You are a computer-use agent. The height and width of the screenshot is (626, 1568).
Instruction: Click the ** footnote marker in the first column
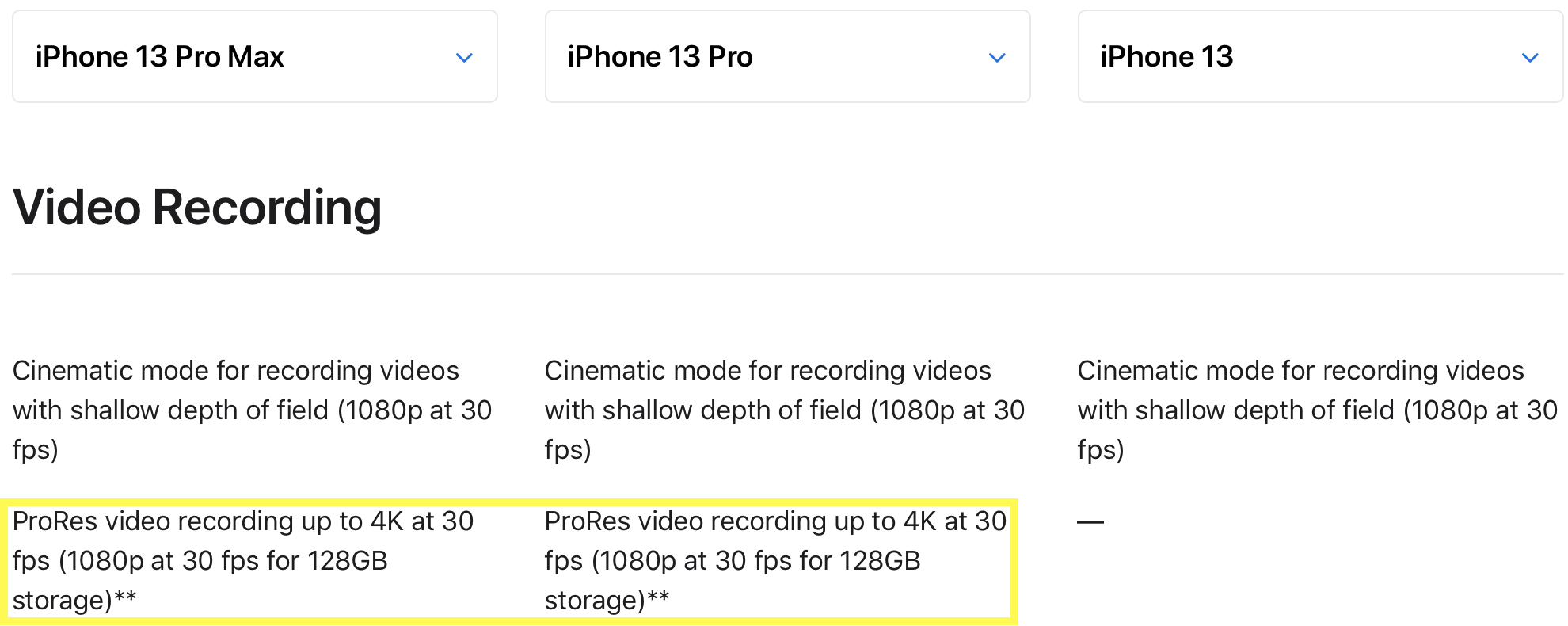125,596
